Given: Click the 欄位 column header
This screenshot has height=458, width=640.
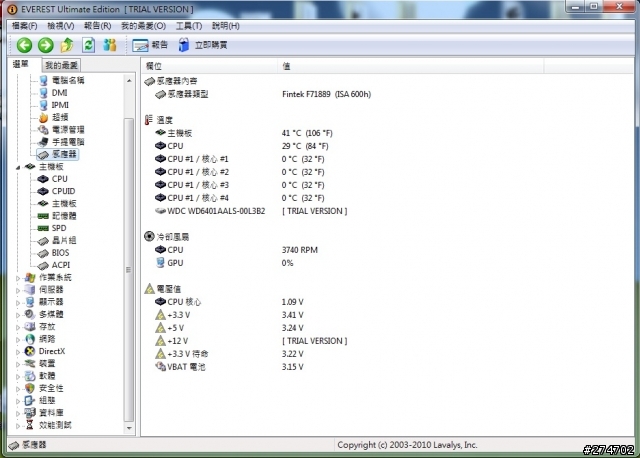Looking at the screenshot, I should (x=210, y=66).
